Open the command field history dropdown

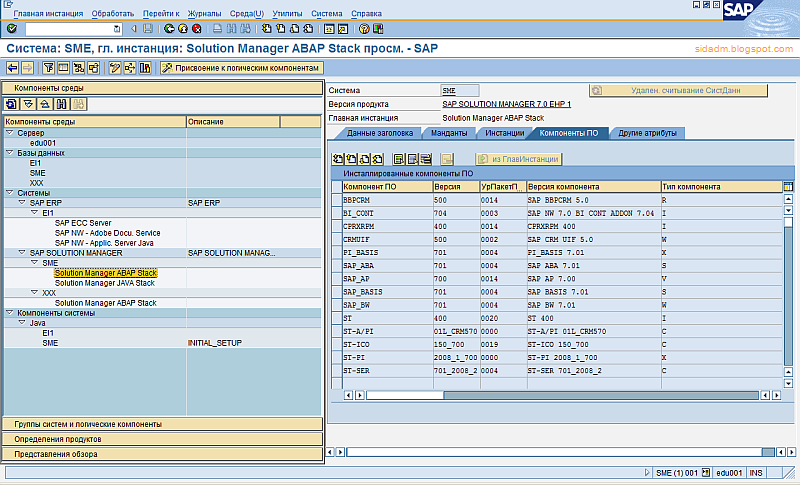click(117, 29)
